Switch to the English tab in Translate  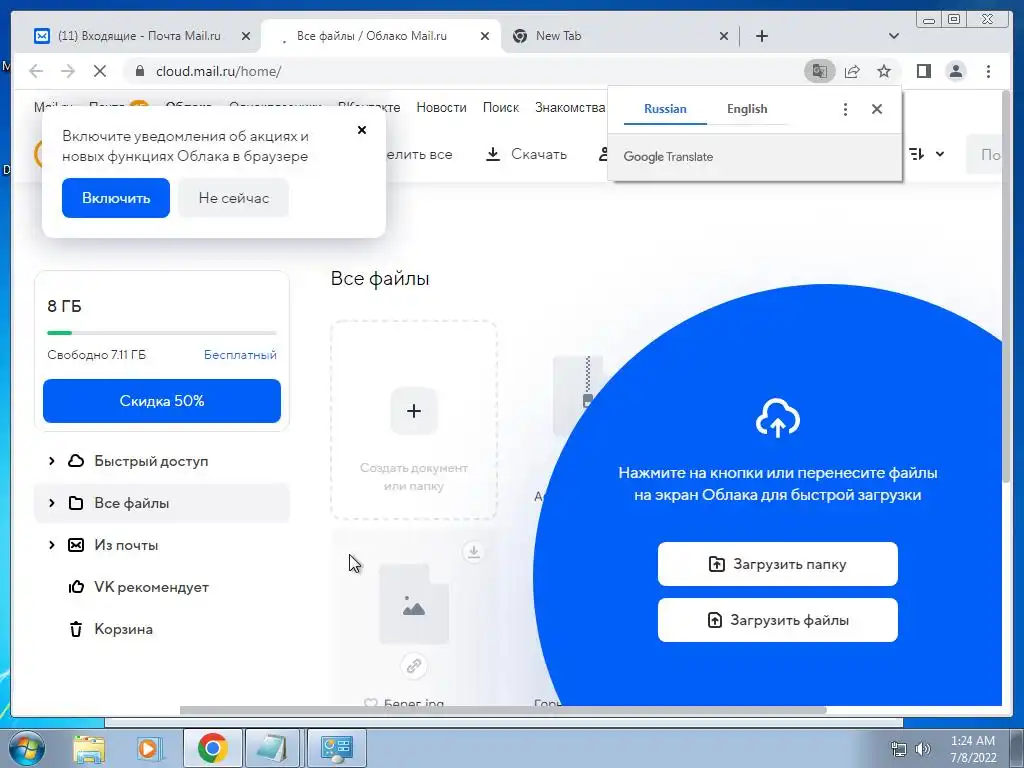tap(747, 109)
